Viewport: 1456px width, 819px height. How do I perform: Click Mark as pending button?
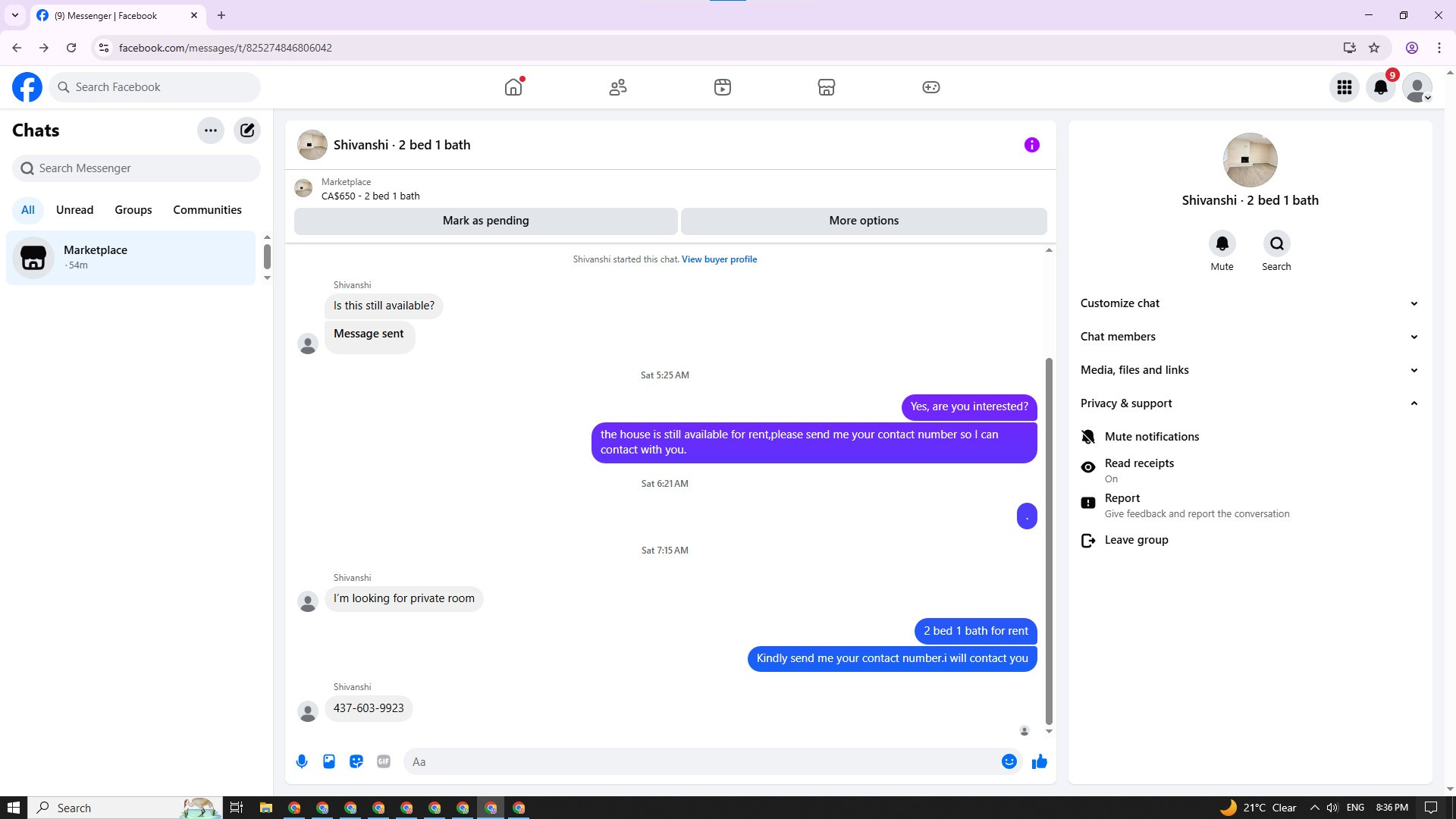click(x=485, y=221)
